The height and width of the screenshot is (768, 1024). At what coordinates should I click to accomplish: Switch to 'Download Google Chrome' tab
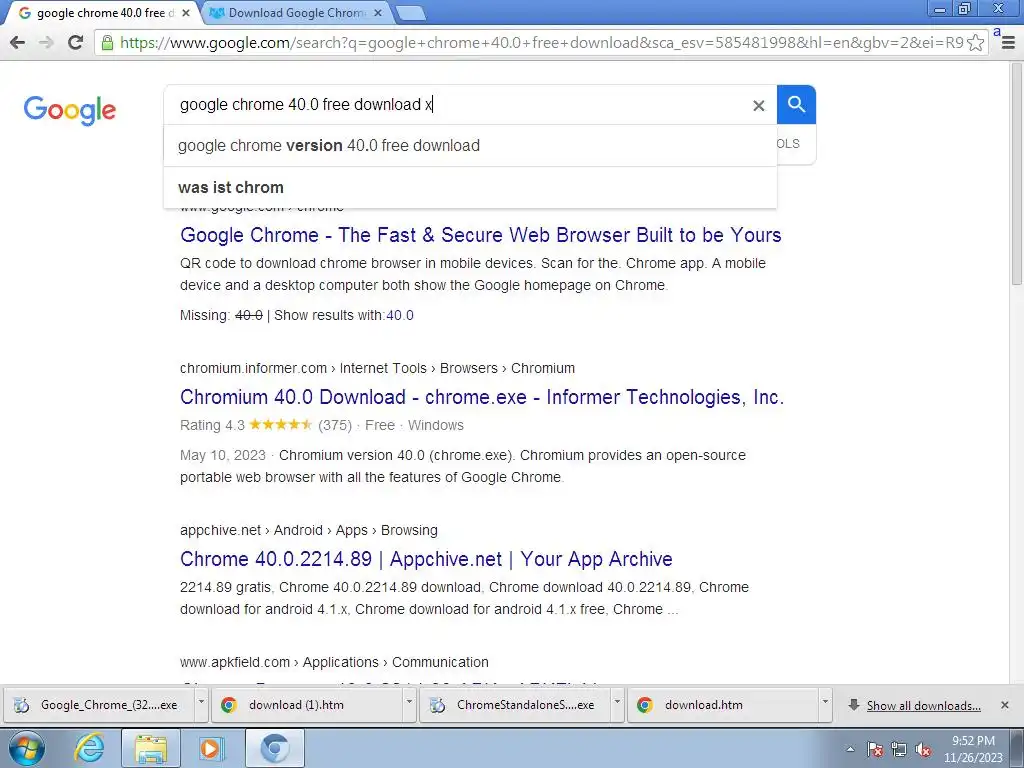point(296,13)
